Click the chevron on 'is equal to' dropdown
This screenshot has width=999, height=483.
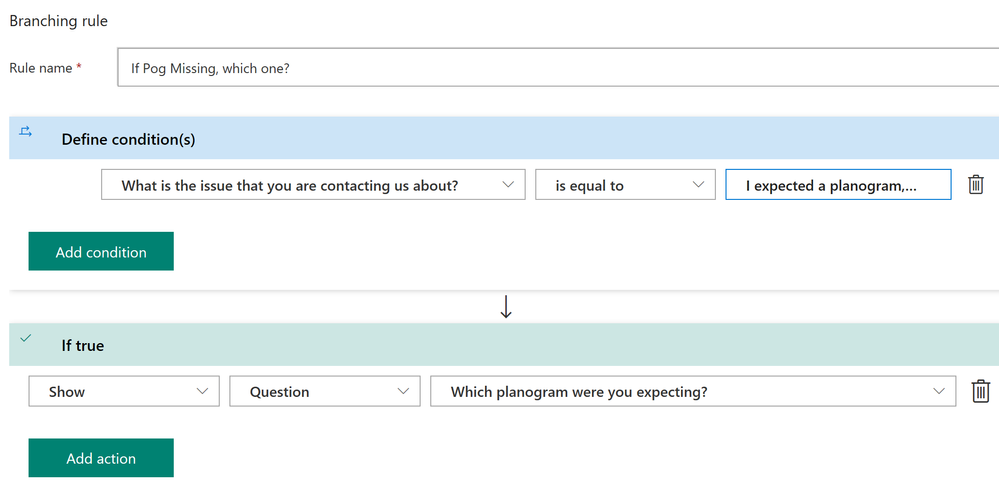coord(697,184)
